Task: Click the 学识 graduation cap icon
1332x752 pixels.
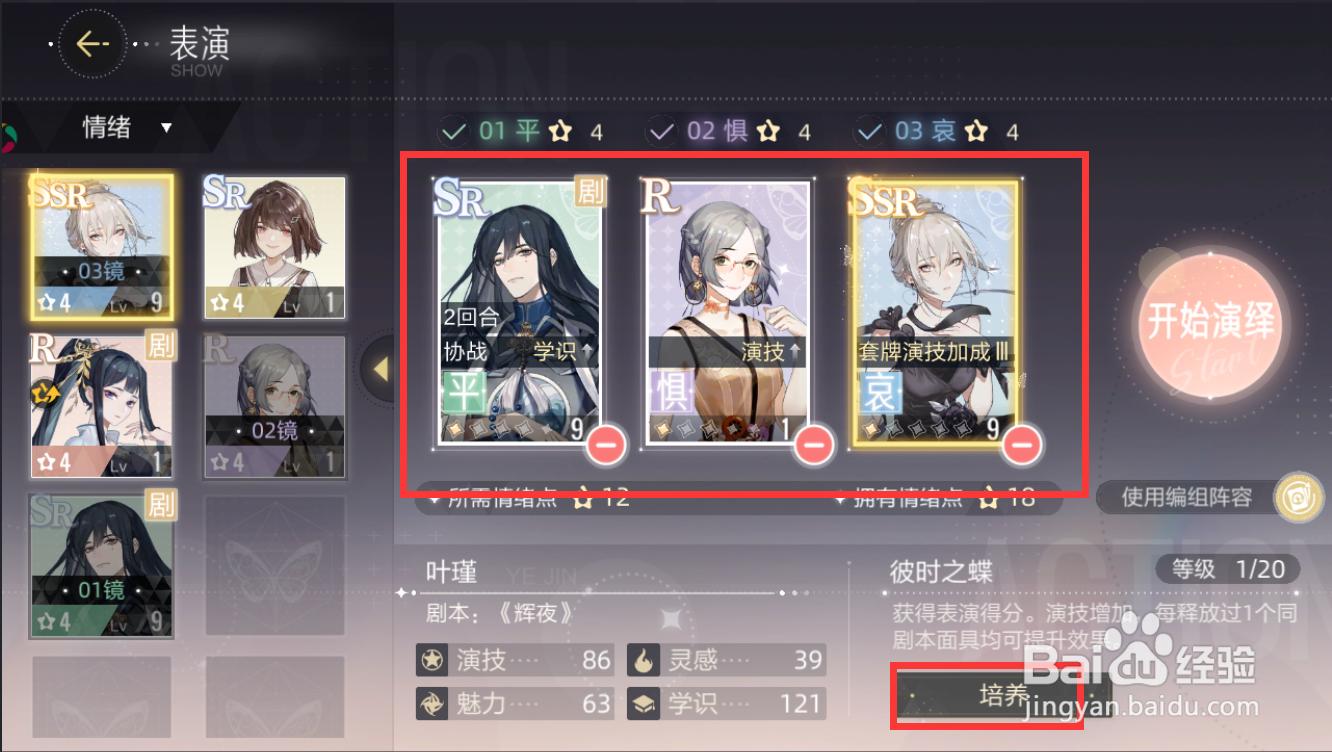Action: point(642,704)
